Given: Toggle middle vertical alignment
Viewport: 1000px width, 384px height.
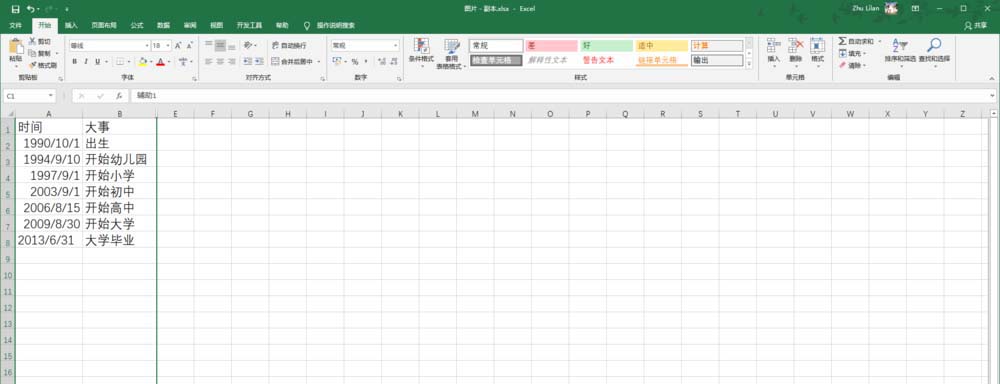Looking at the screenshot, I should (x=220, y=46).
